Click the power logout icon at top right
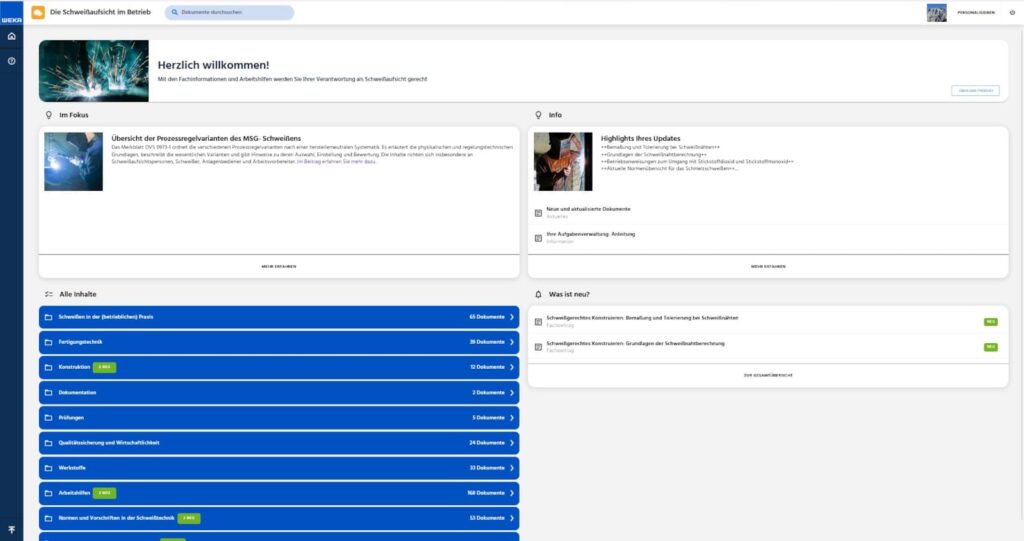This screenshot has height=541, width=1024. pyautogui.click(x=1012, y=12)
